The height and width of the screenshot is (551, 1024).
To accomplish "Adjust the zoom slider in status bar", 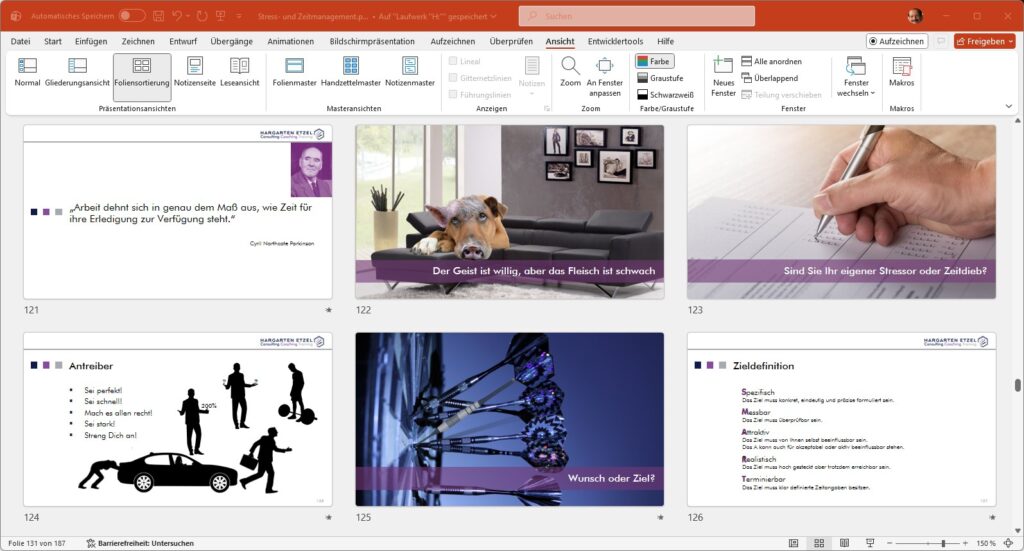I will click(x=943, y=543).
